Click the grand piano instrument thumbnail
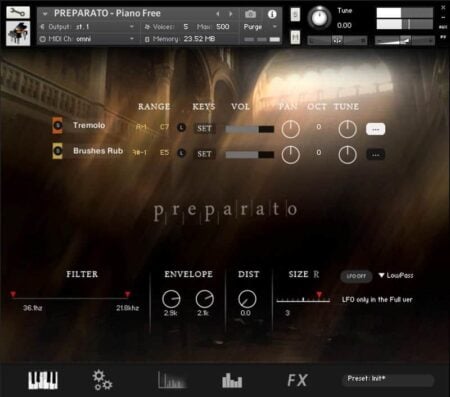This screenshot has width=450, height=397. click(18, 33)
